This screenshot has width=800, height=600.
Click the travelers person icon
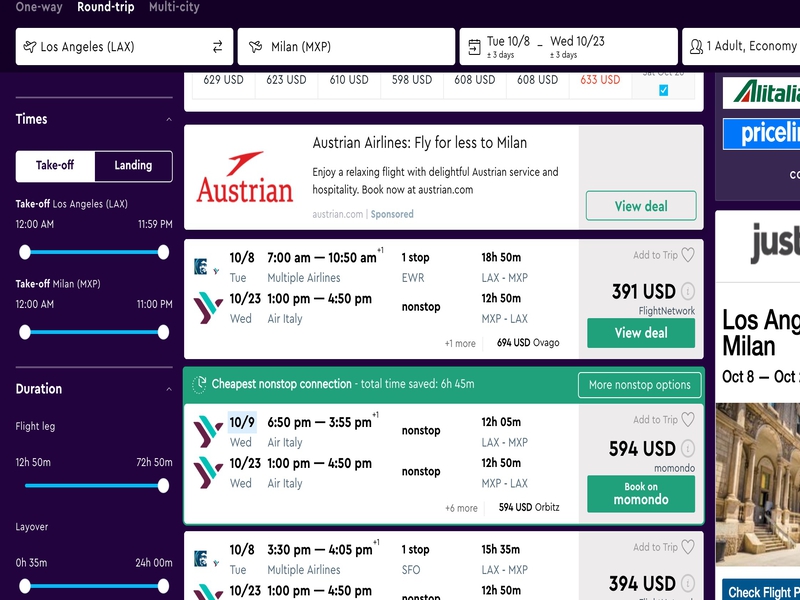point(696,46)
